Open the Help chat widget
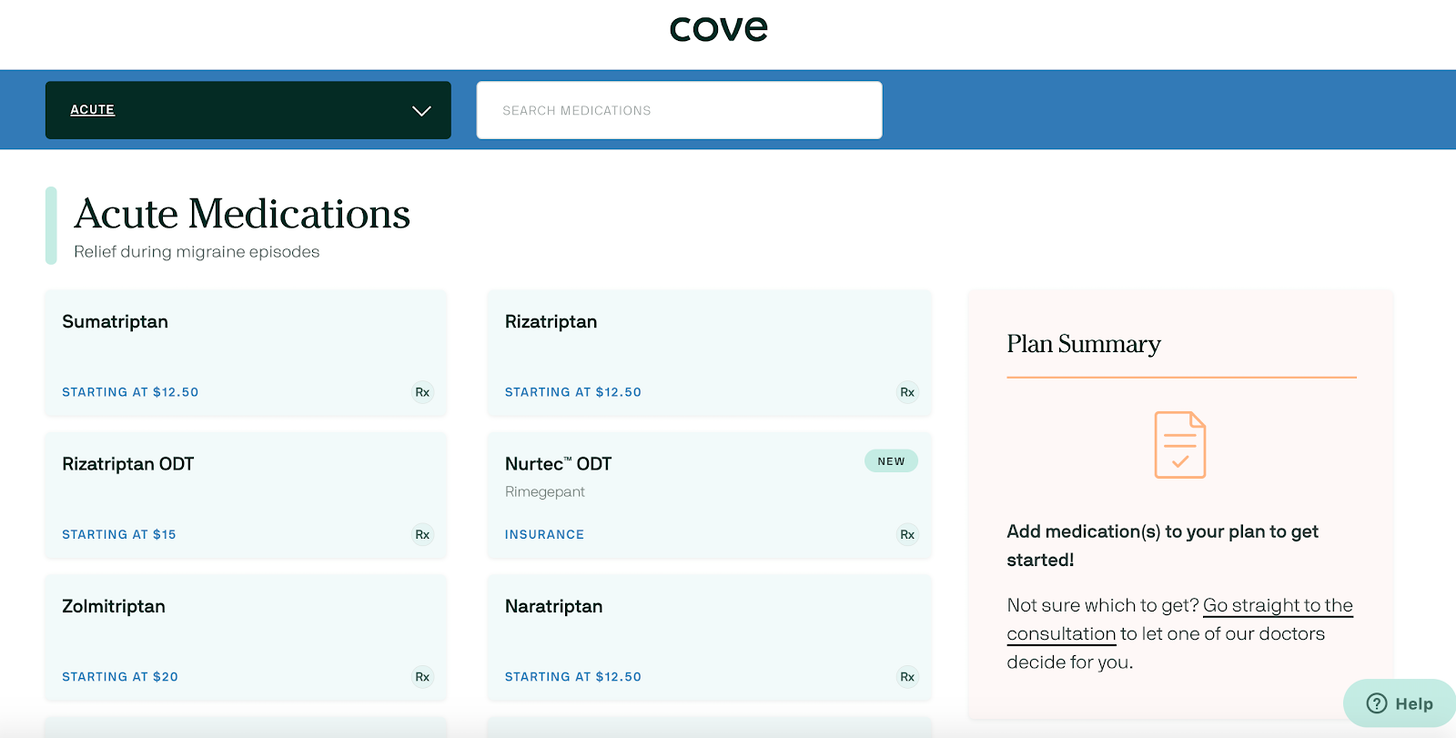The width and height of the screenshot is (1456, 738). pyautogui.click(x=1399, y=703)
